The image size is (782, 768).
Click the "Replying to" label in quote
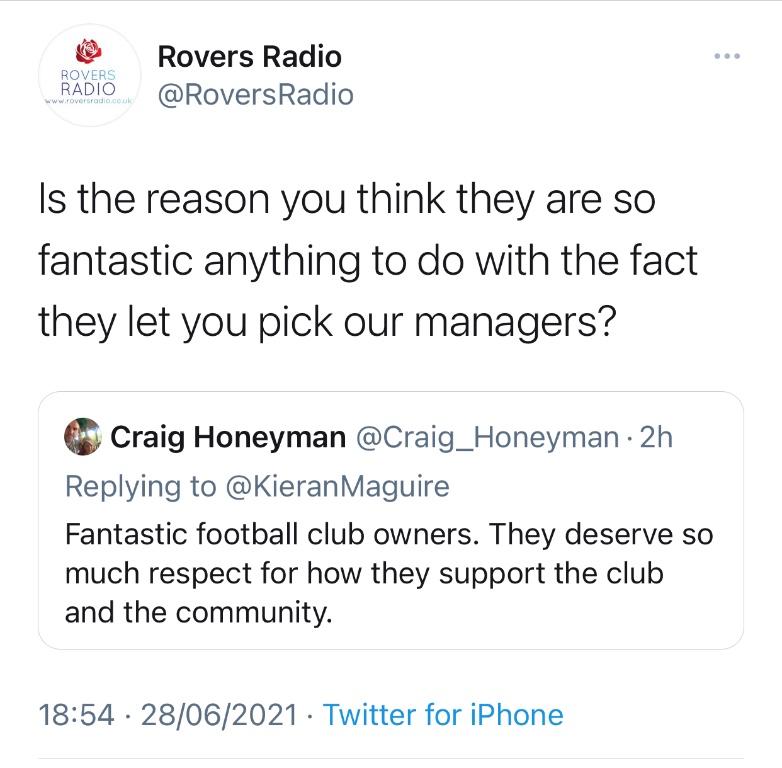(141, 487)
